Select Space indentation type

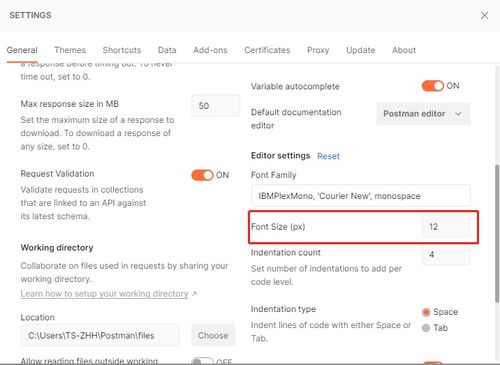(x=426, y=312)
